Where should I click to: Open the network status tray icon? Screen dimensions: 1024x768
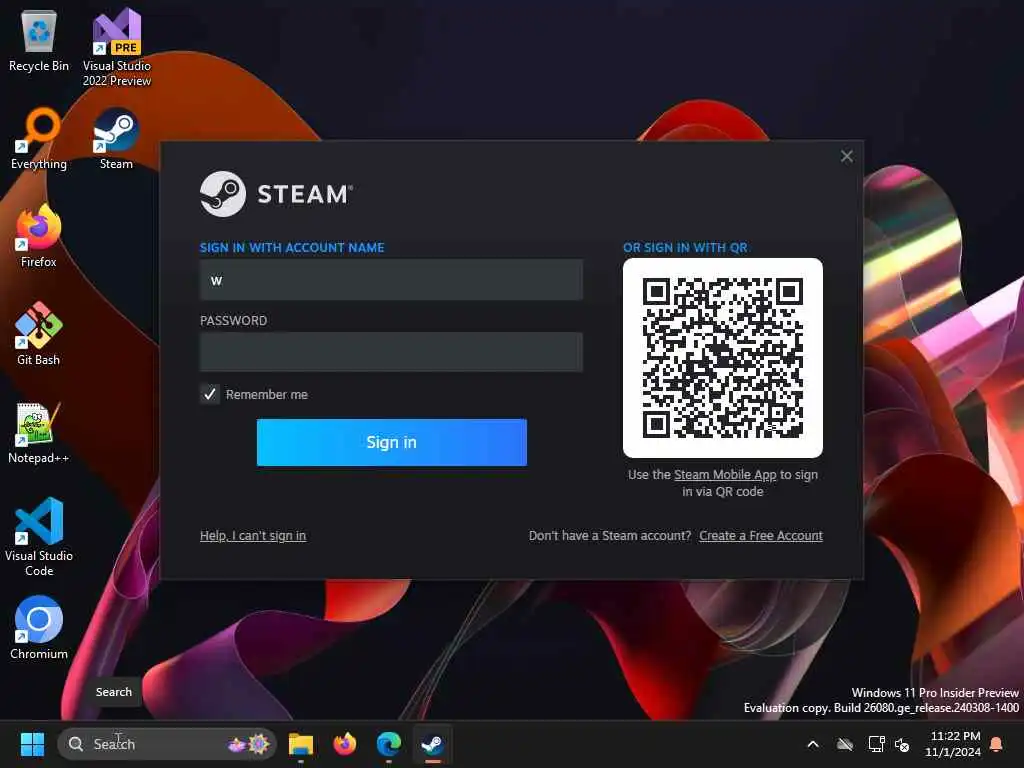(876, 744)
